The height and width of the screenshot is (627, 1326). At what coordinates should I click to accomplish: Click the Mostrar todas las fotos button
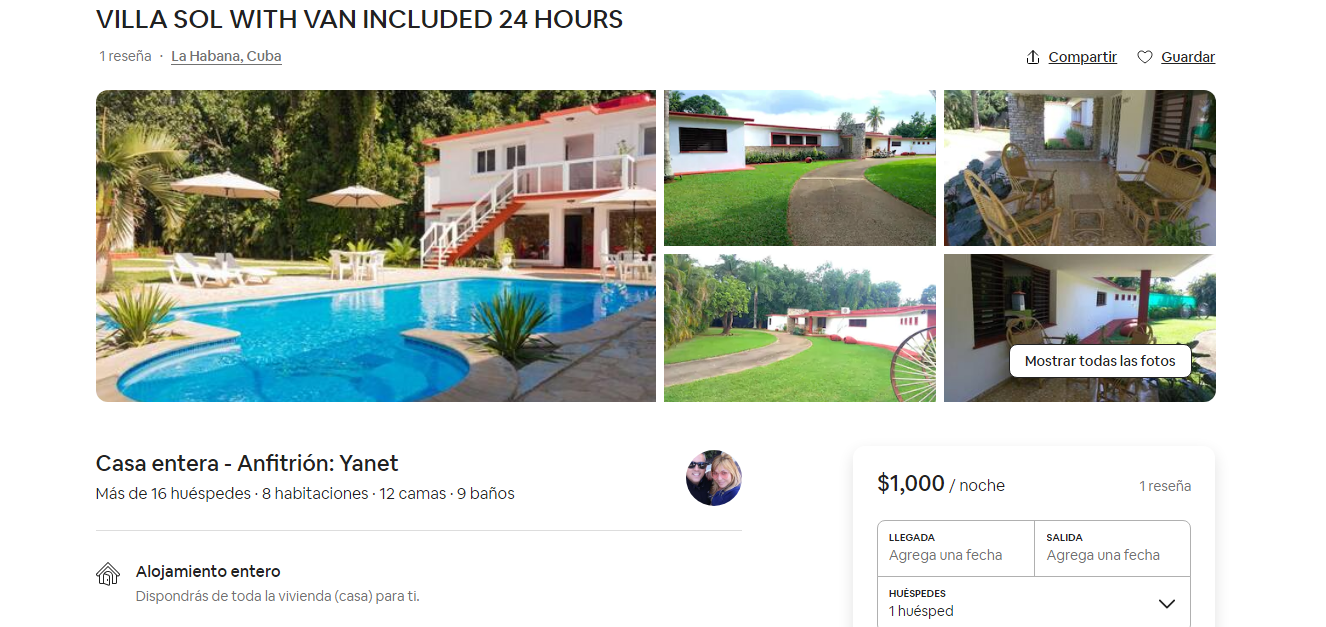pyautogui.click(x=1100, y=360)
